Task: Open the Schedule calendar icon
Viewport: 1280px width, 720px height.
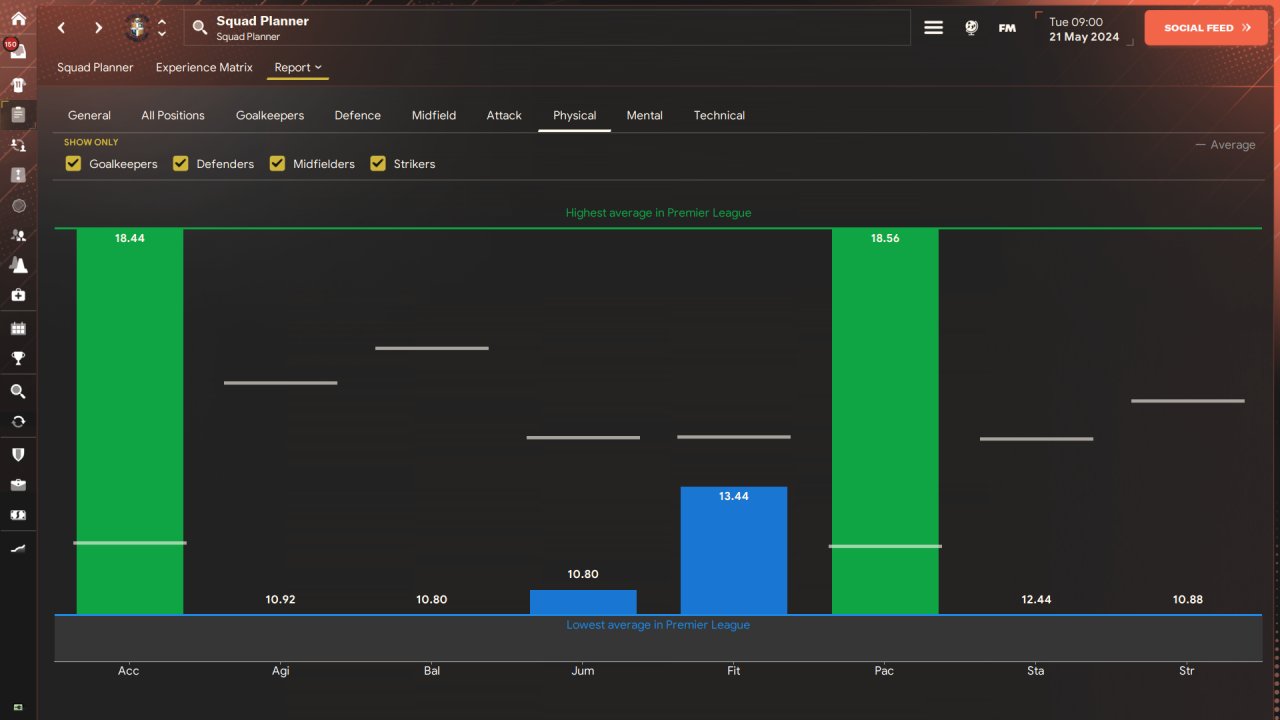Action: click(x=18, y=328)
